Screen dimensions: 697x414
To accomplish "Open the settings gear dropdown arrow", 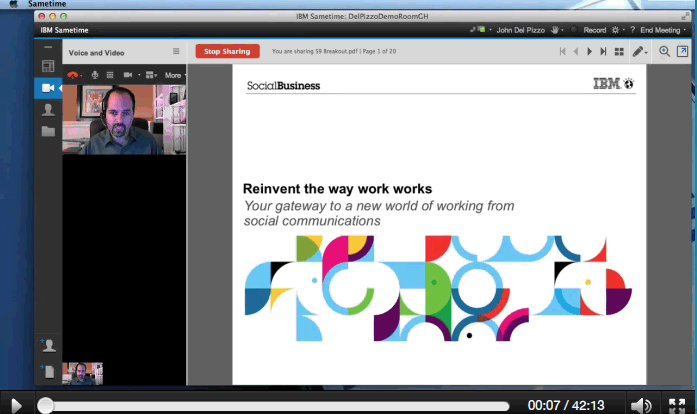I will click(624, 30).
